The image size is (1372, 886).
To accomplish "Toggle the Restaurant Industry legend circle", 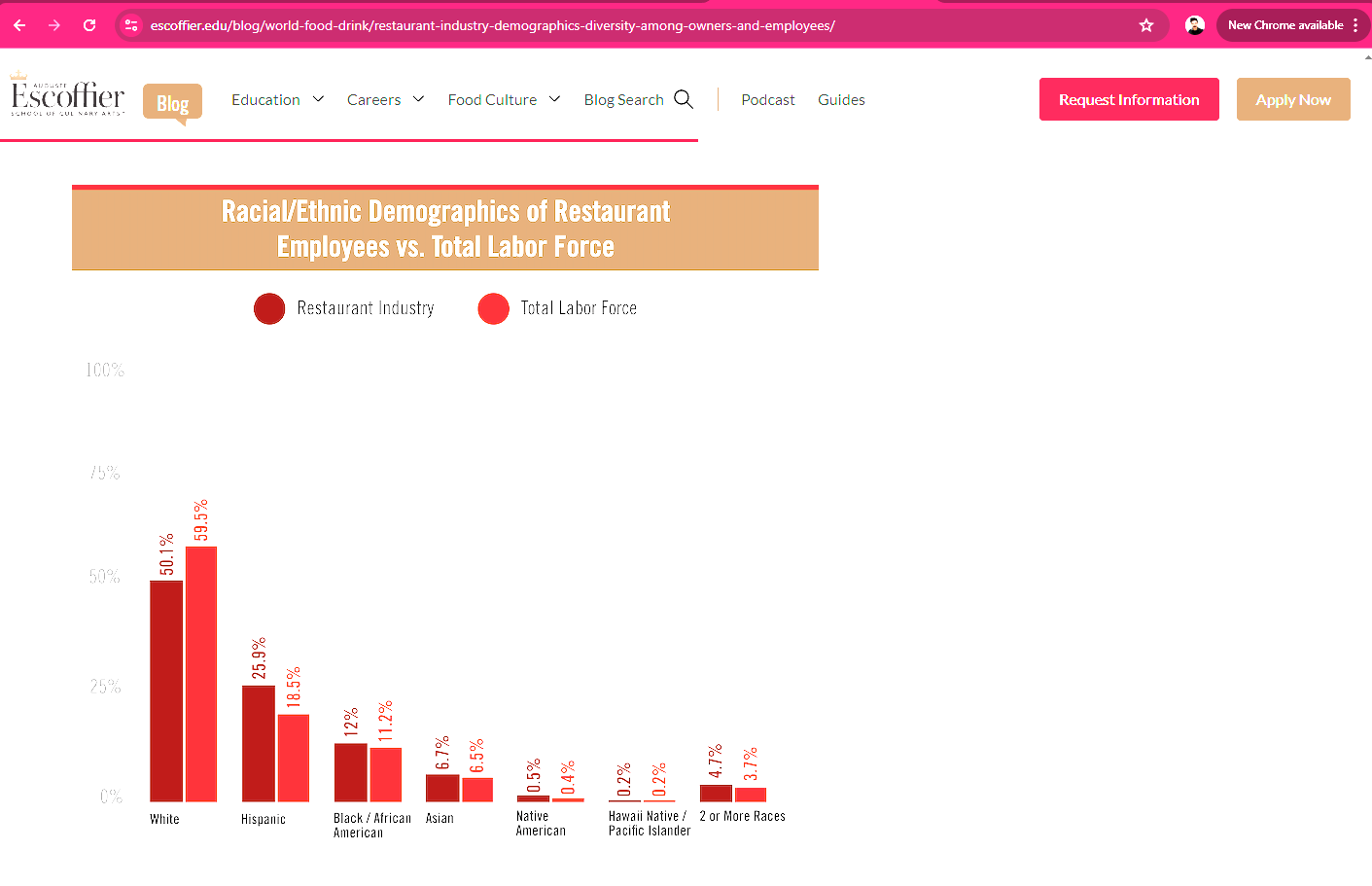I will pos(269,308).
